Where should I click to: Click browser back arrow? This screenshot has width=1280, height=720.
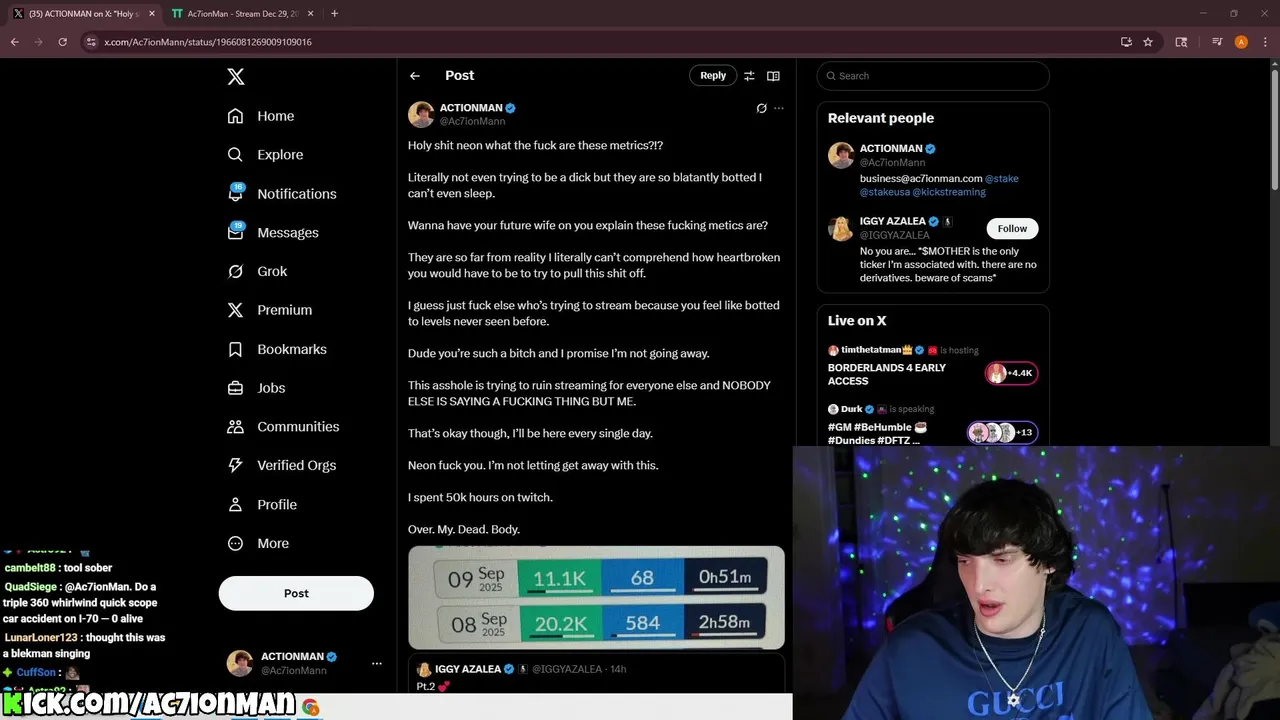coord(15,42)
